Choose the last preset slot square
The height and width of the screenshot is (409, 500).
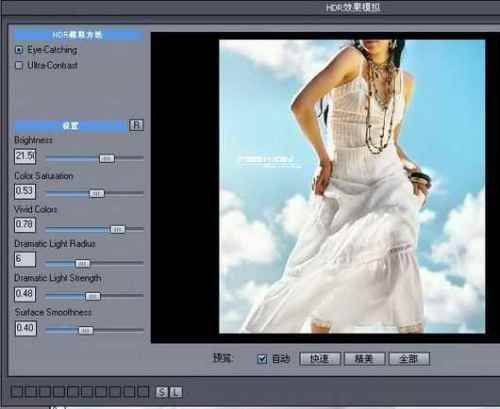pos(143,392)
